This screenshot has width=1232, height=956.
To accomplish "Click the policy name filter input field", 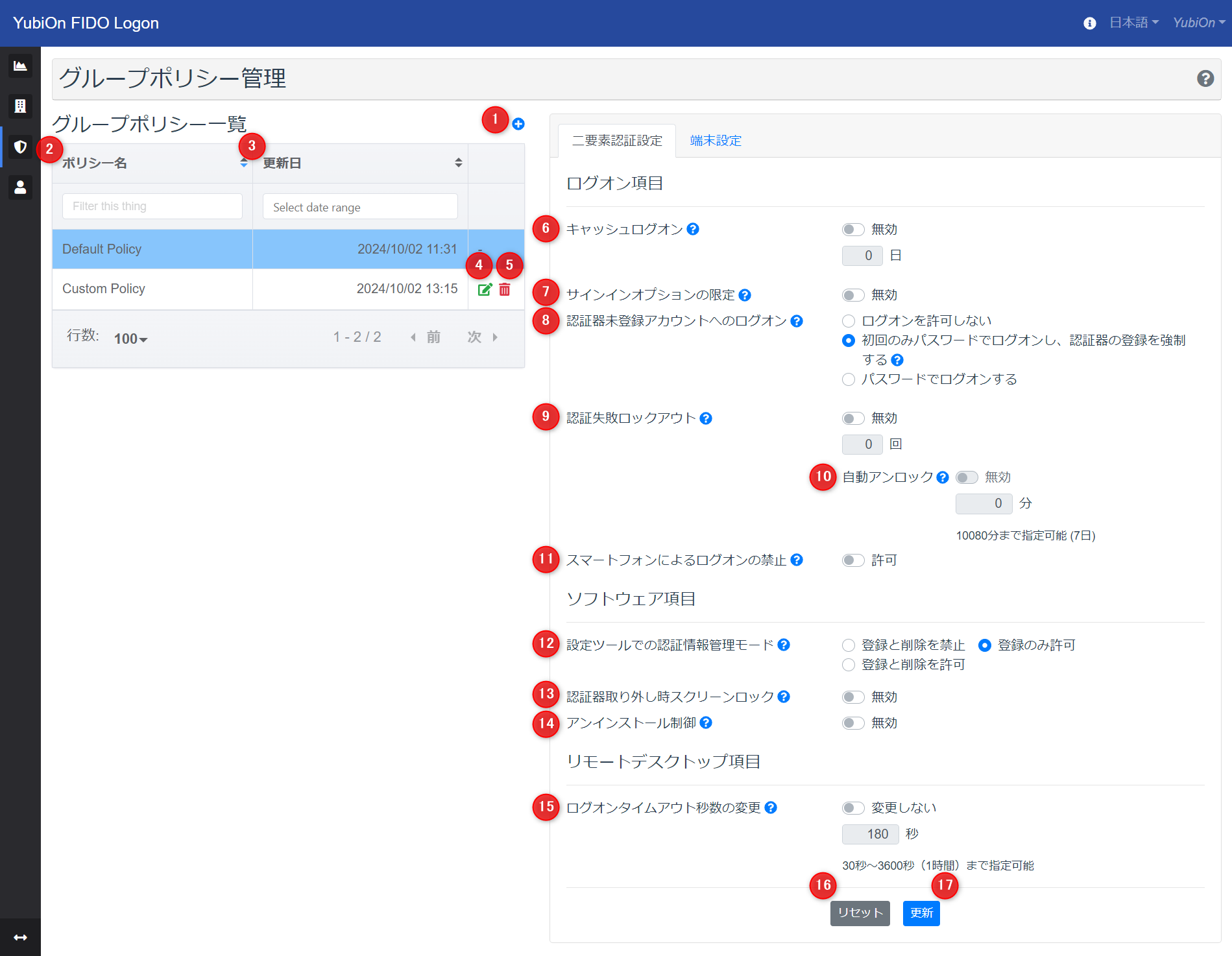I will point(152,206).
